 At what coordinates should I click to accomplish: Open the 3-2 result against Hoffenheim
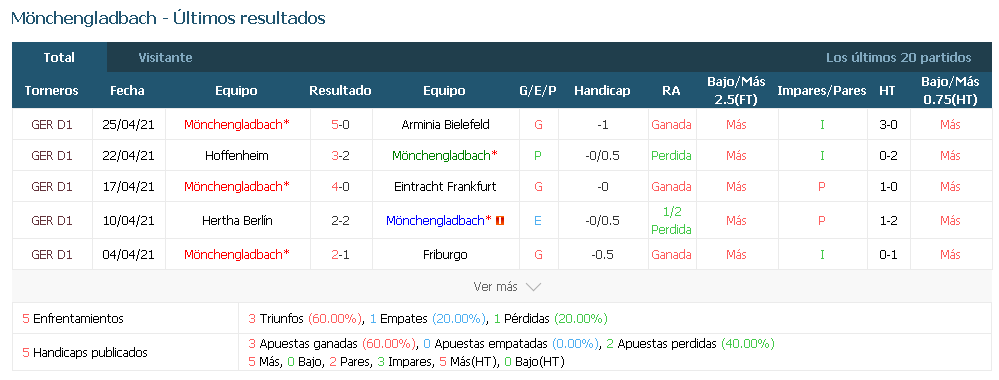tap(340, 156)
